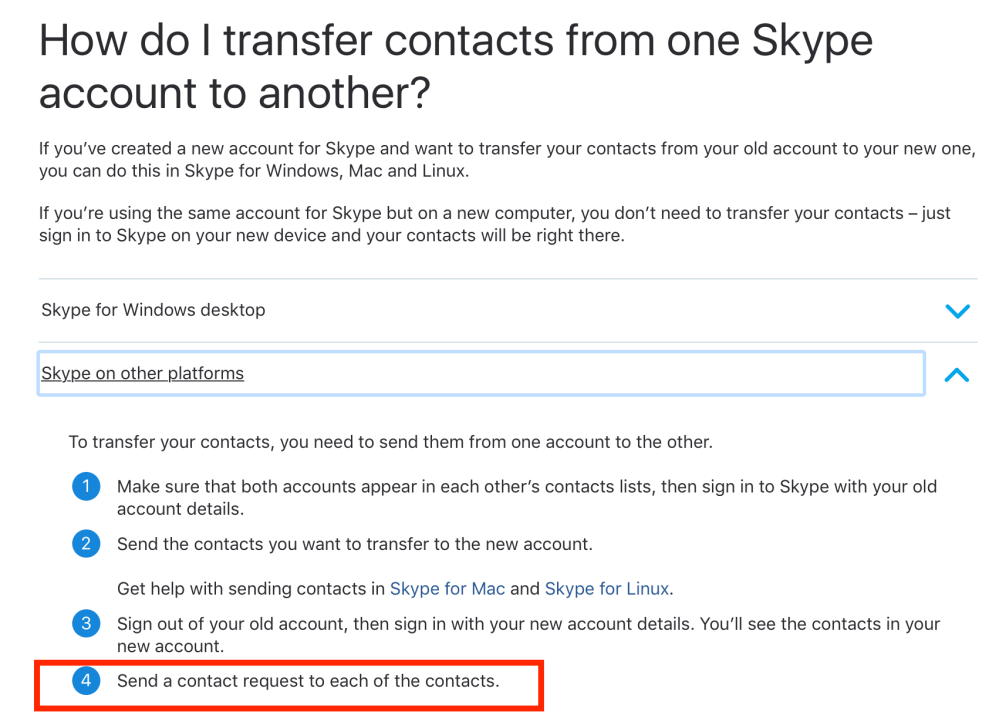Expand the Skype for Windows desktop chevron
This screenshot has height=722, width=999.
pos(957,311)
